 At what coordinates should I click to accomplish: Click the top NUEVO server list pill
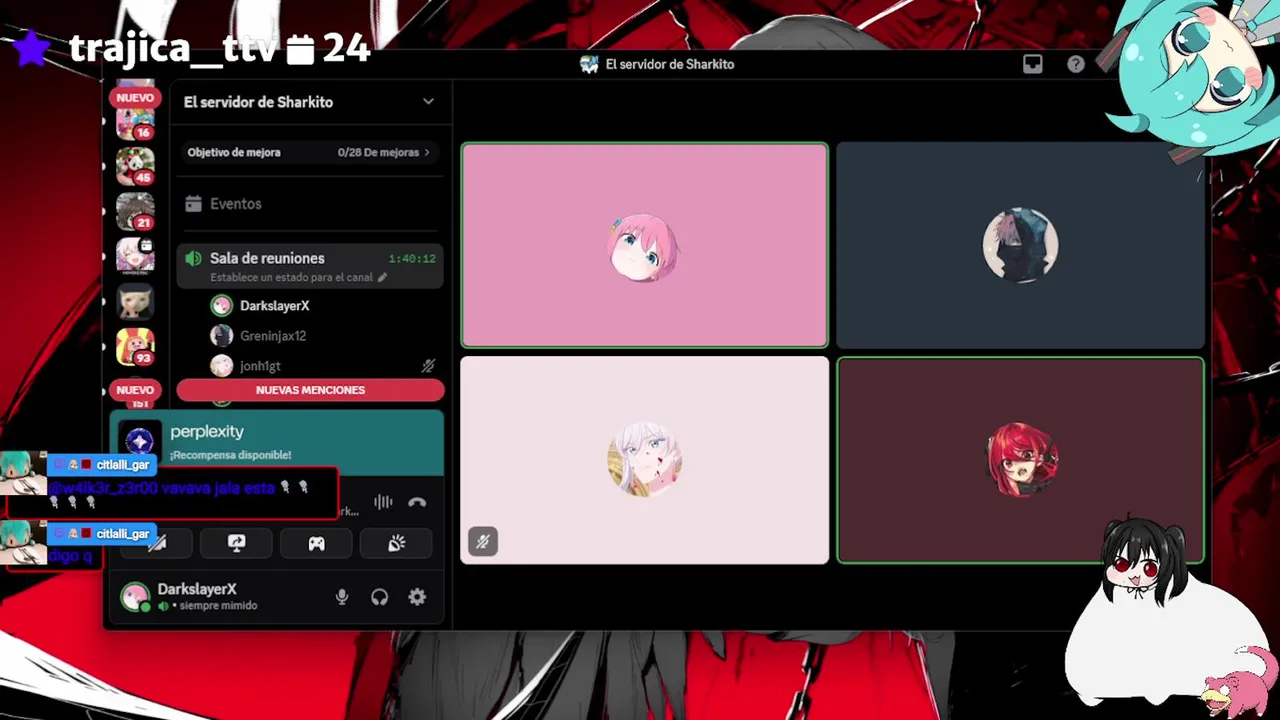(x=135, y=98)
